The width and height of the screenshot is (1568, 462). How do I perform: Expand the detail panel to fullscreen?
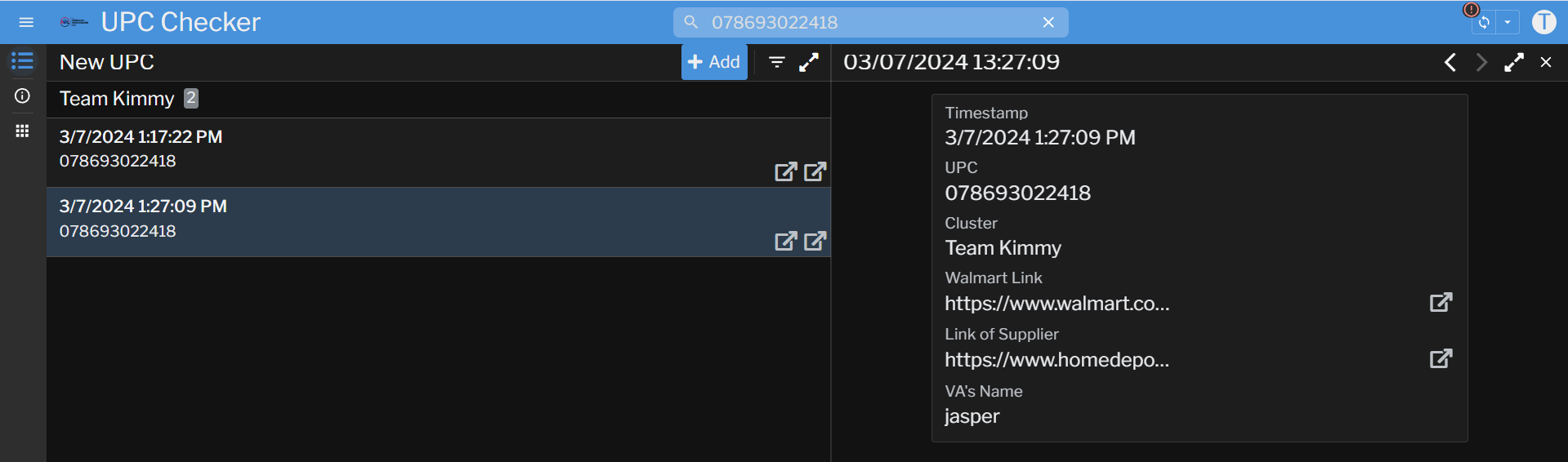1514,62
